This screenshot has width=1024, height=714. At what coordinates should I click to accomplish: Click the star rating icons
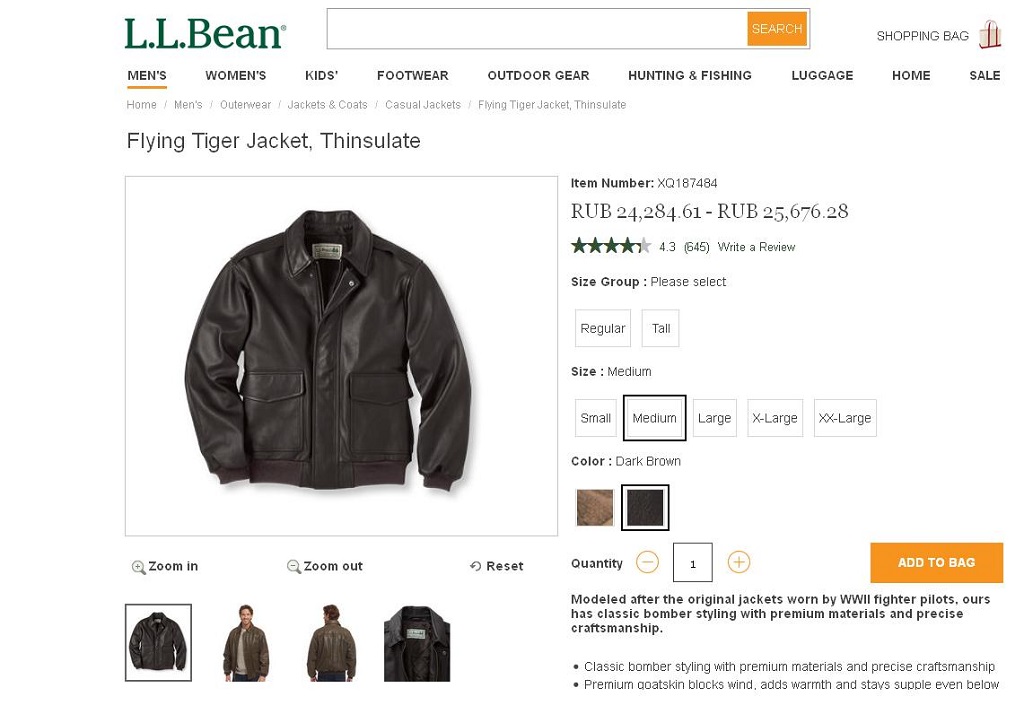point(611,246)
